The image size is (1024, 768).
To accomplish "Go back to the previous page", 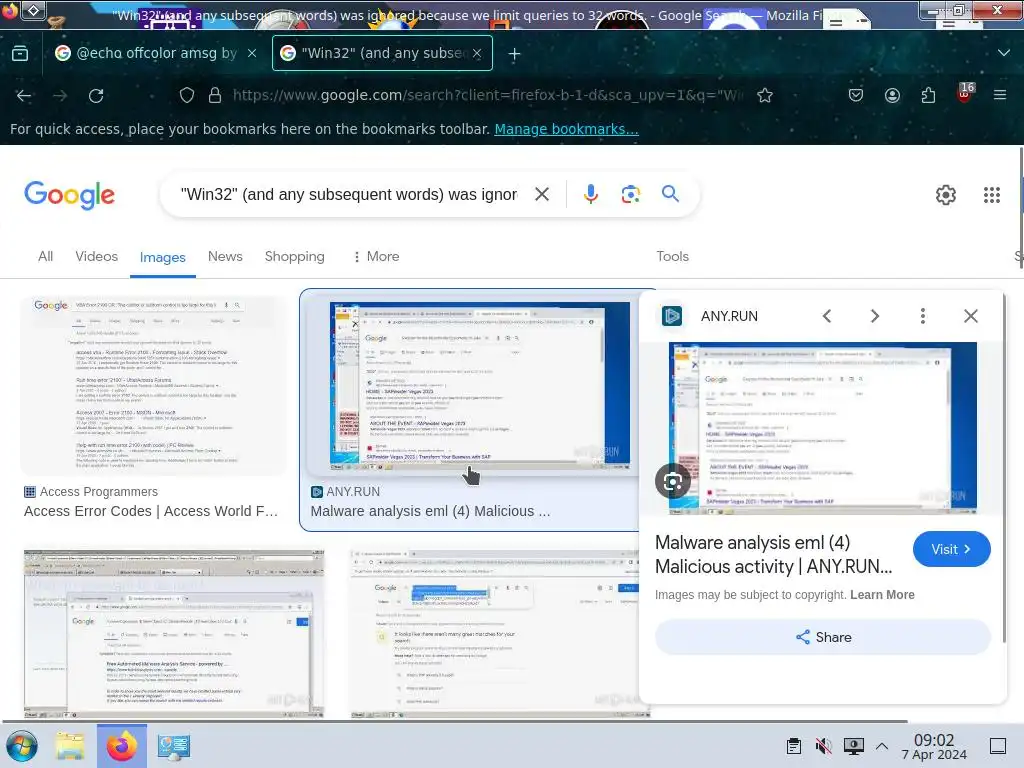I will click(x=24, y=95).
